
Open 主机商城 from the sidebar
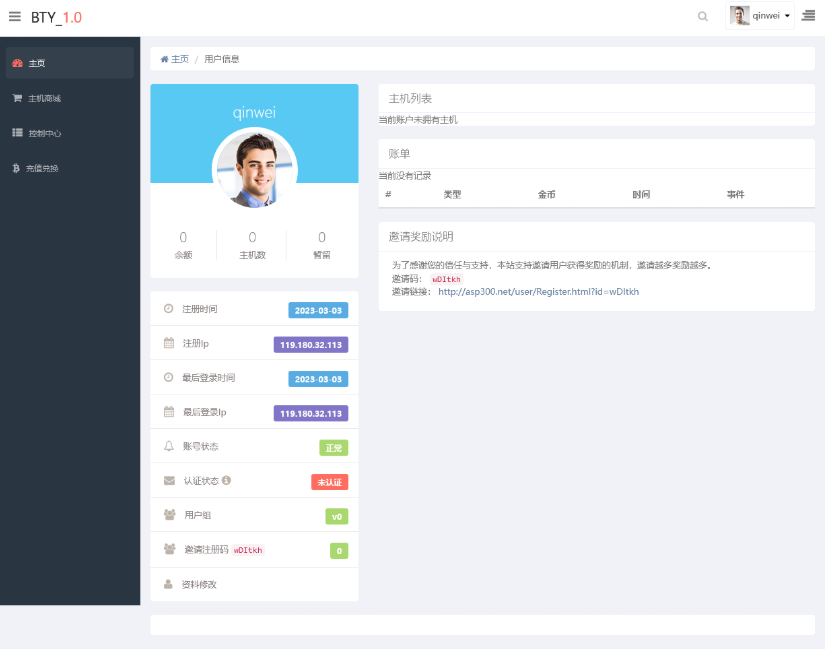(x=44, y=98)
